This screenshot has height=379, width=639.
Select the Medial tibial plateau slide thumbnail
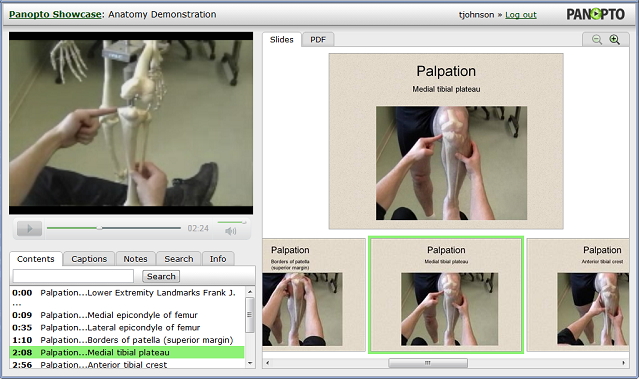click(446, 295)
